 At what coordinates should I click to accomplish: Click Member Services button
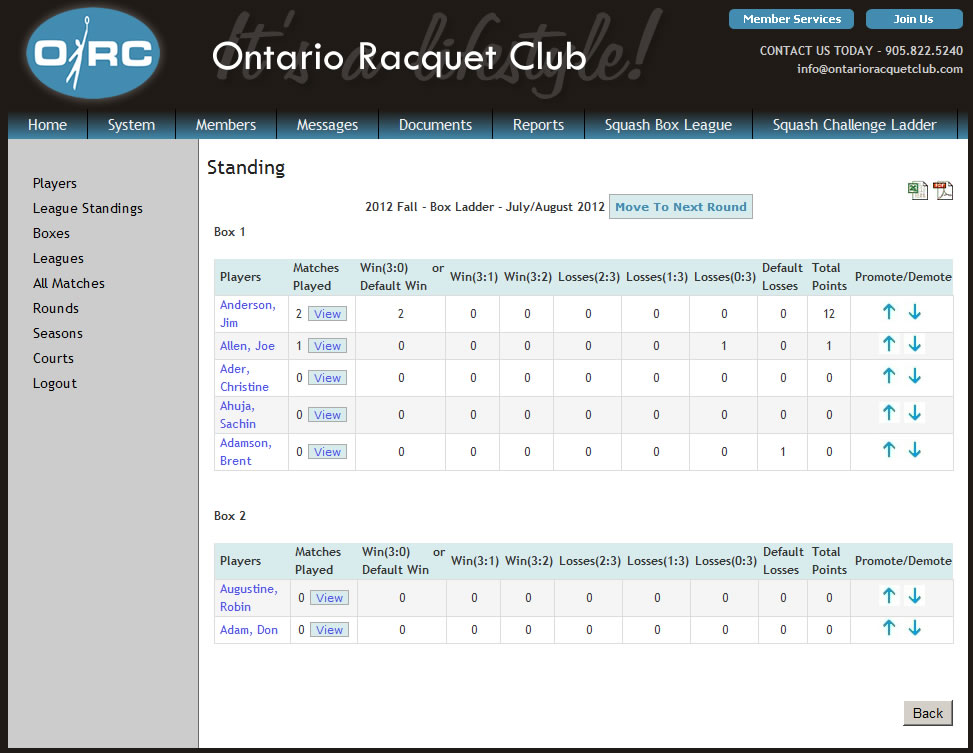tap(791, 19)
